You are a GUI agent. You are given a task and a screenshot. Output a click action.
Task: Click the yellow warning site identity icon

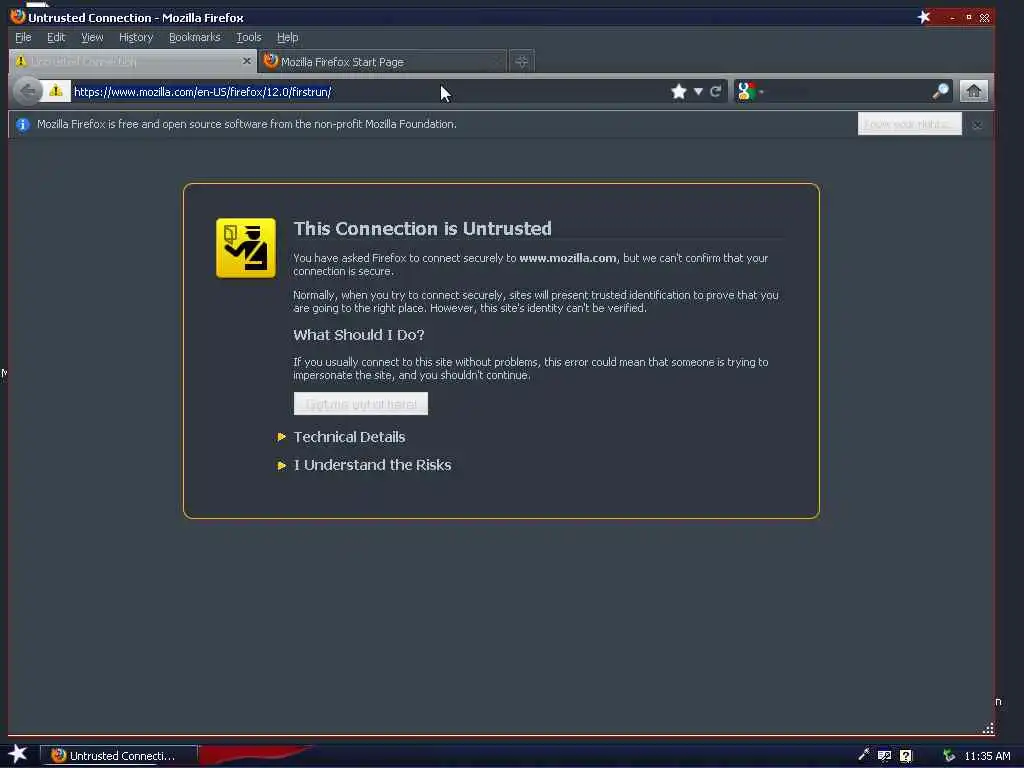click(x=56, y=91)
